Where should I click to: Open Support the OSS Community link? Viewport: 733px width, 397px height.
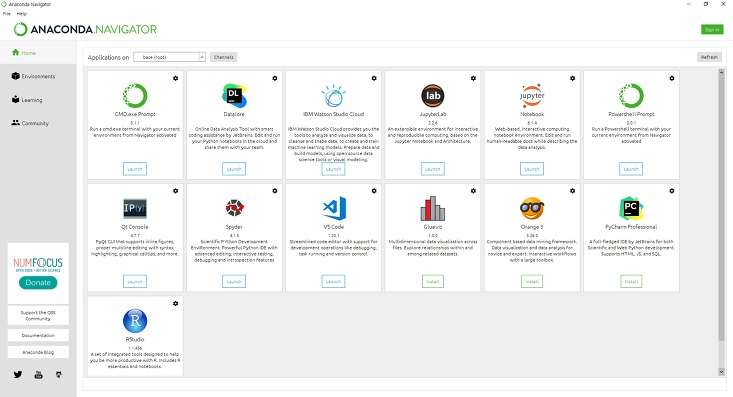click(38, 316)
